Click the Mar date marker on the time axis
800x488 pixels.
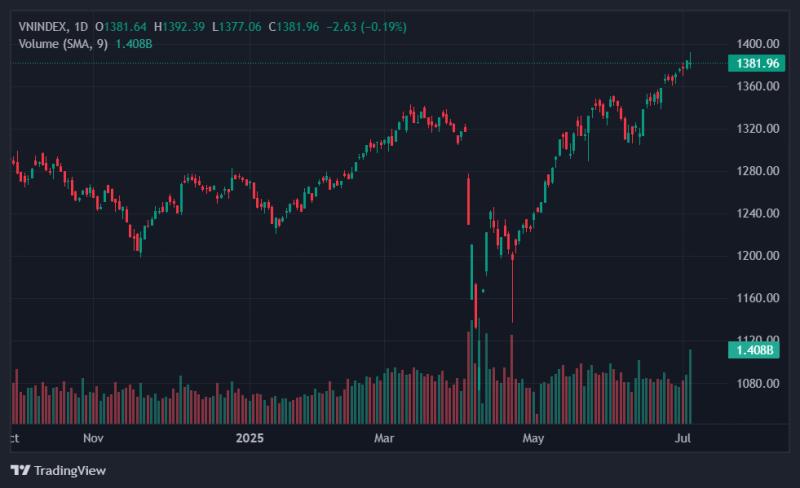coord(384,438)
